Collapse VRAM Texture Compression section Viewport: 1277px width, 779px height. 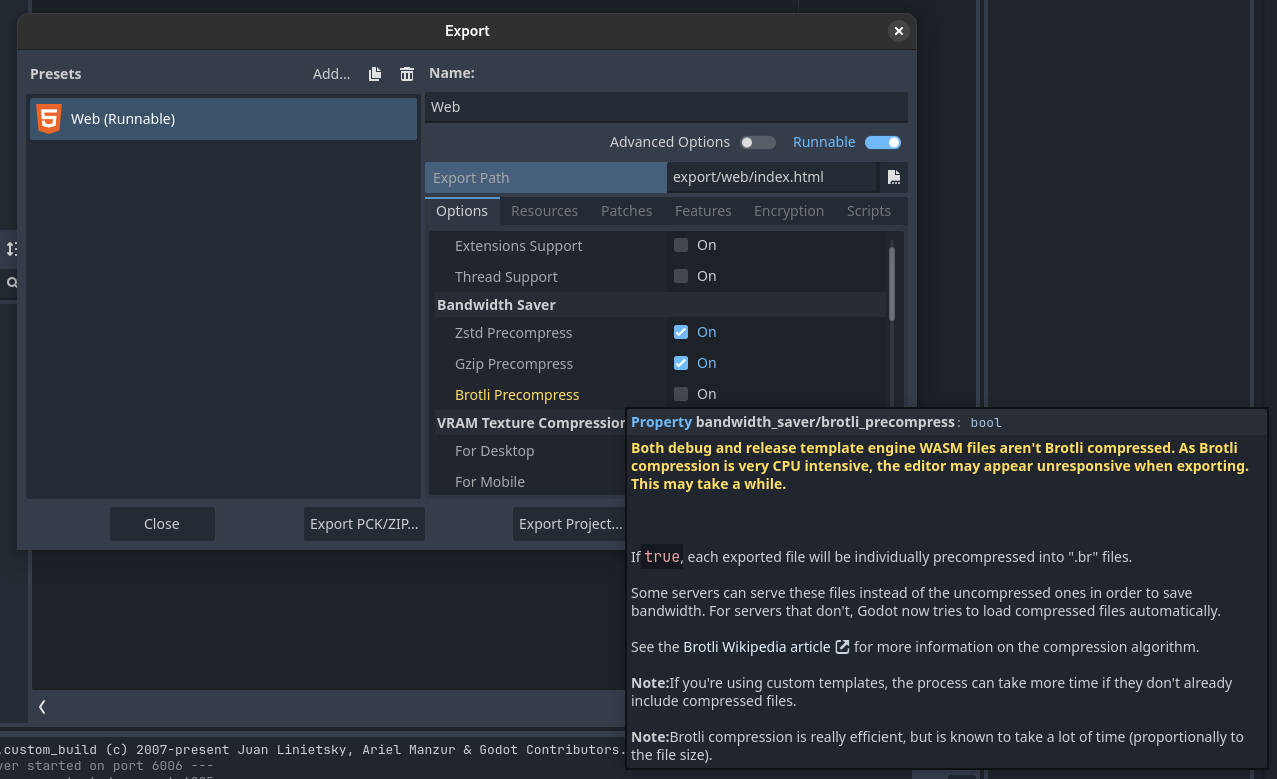(x=531, y=423)
